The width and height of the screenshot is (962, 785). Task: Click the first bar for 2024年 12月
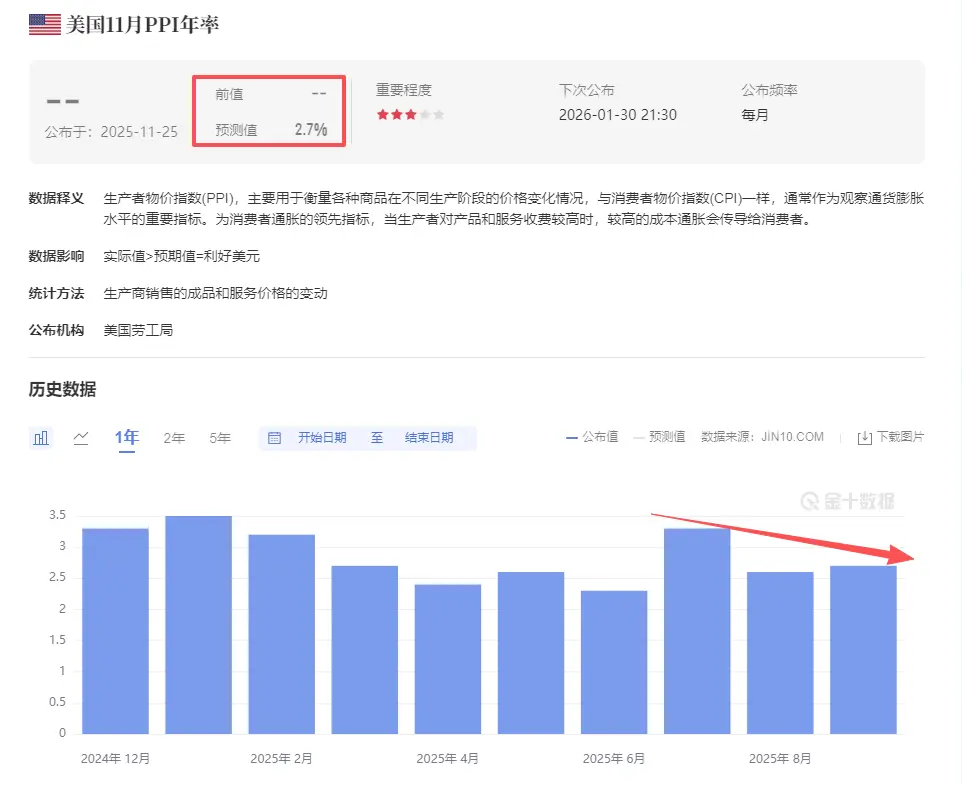[115, 630]
